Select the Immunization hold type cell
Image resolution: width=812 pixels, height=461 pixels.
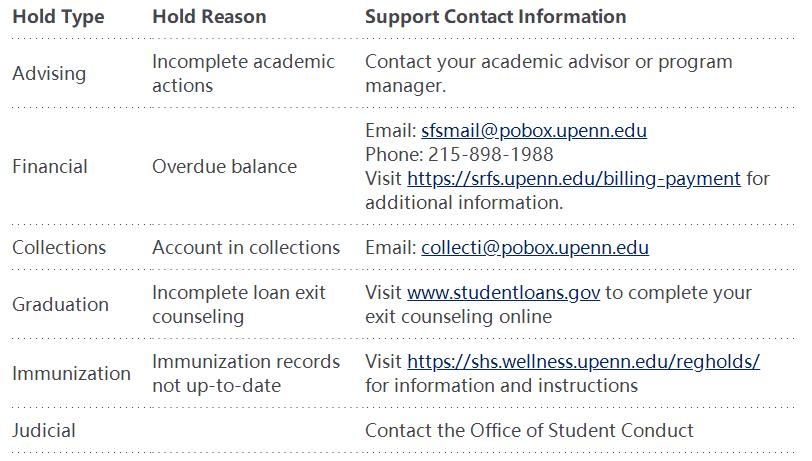point(71,373)
